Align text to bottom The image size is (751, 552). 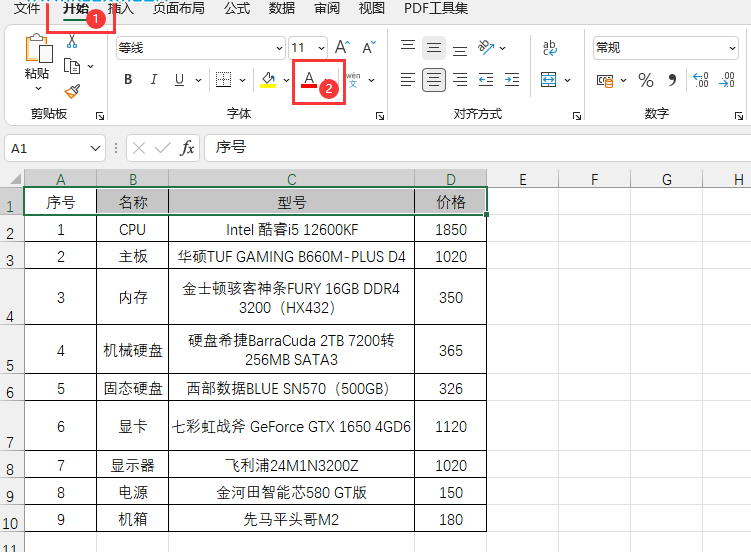[460, 49]
